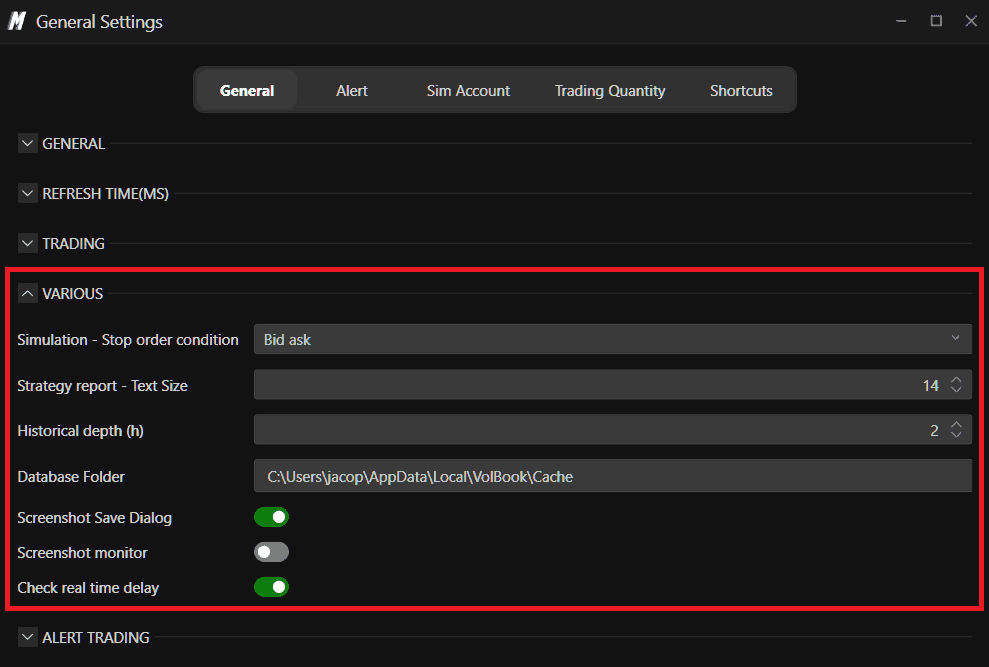Decrease Strategy report Text Size value
This screenshot has width=989, height=667.
click(956, 389)
